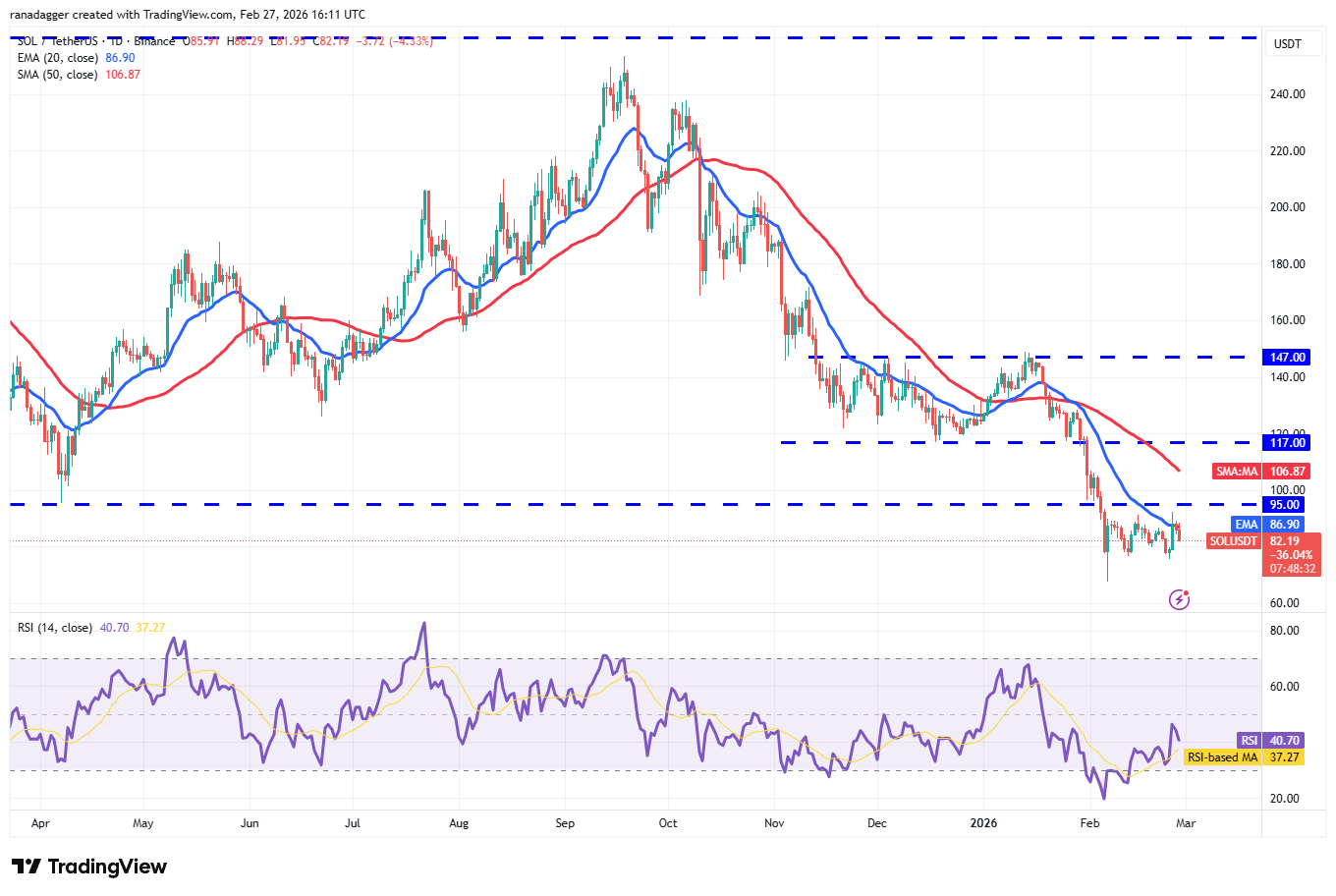Click the red notification dot on the lightning icon
1336x896 pixels.
pyautogui.click(x=1186, y=590)
